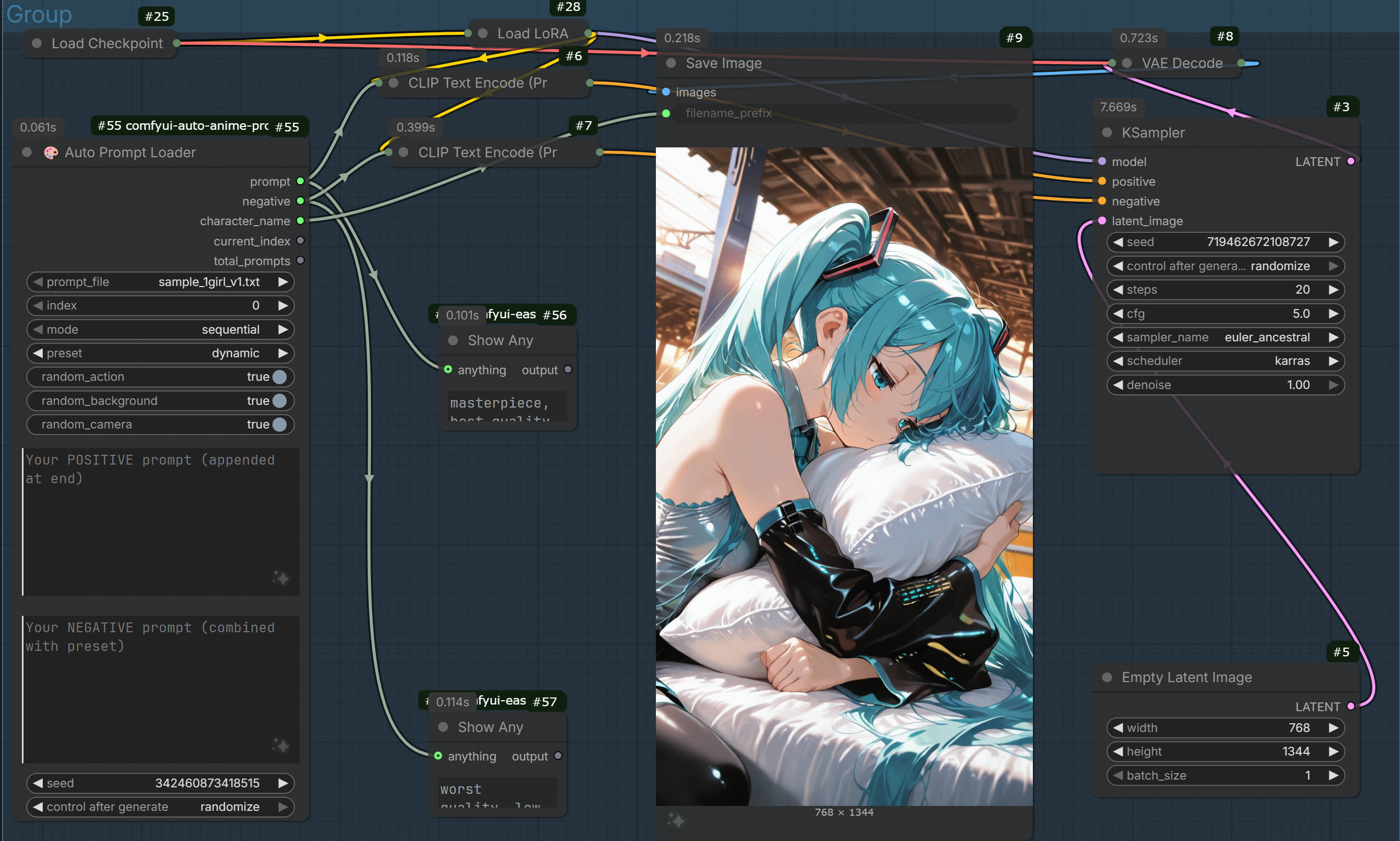
Task: Click the character_name output socket
Action: click(x=300, y=221)
